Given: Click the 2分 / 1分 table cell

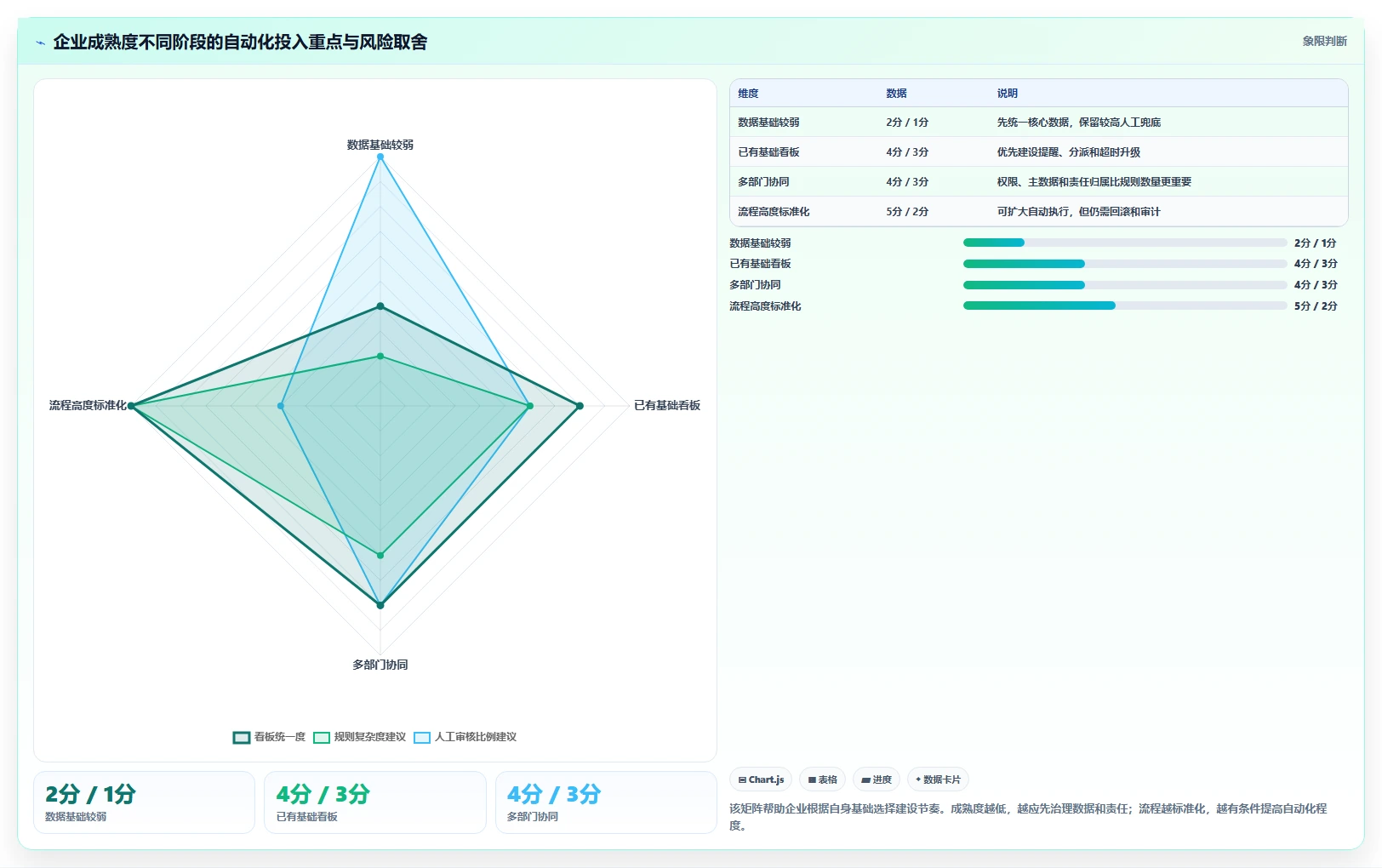Looking at the screenshot, I should (907, 123).
